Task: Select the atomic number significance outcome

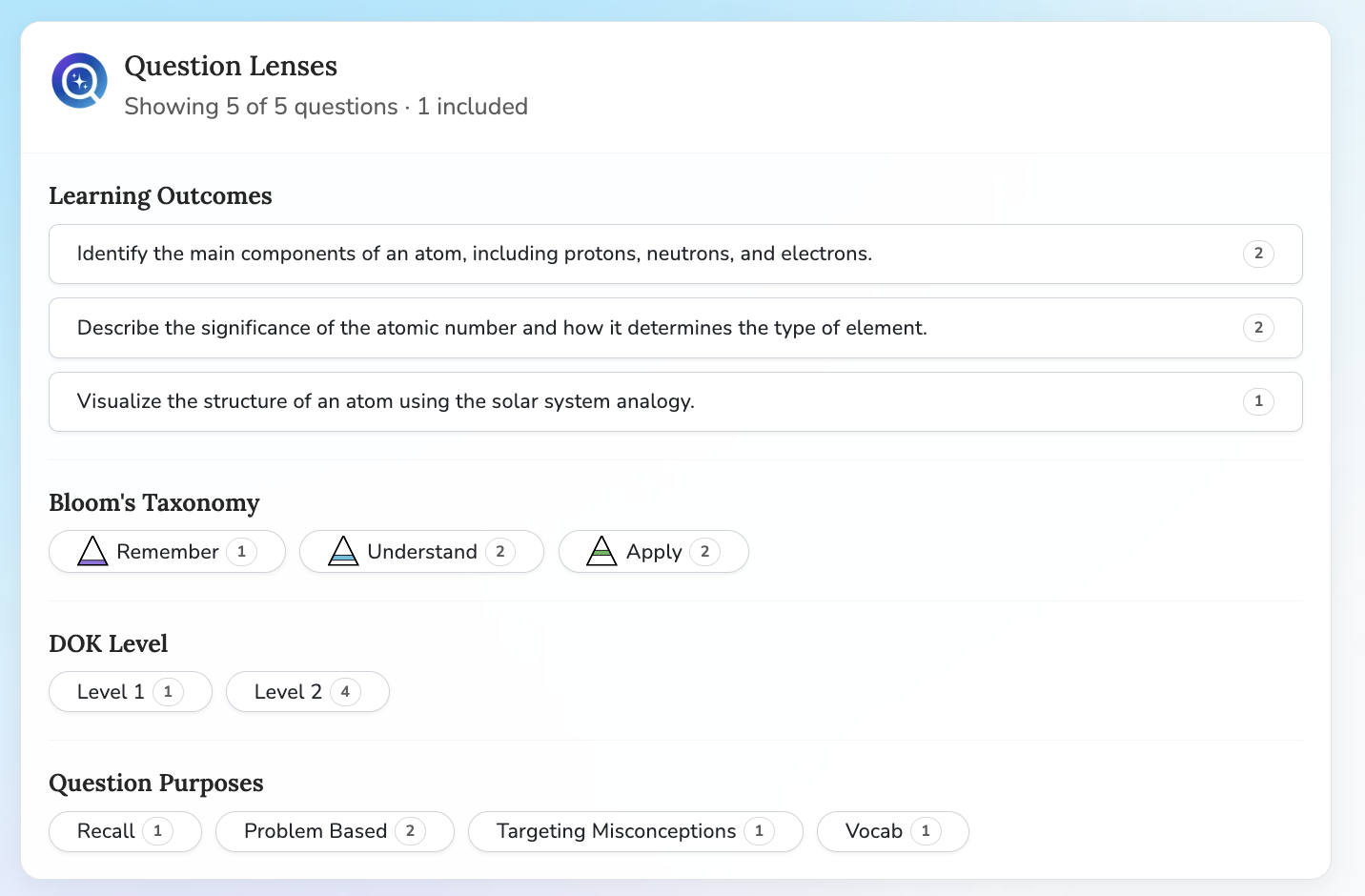Action: tap(676, 328)
